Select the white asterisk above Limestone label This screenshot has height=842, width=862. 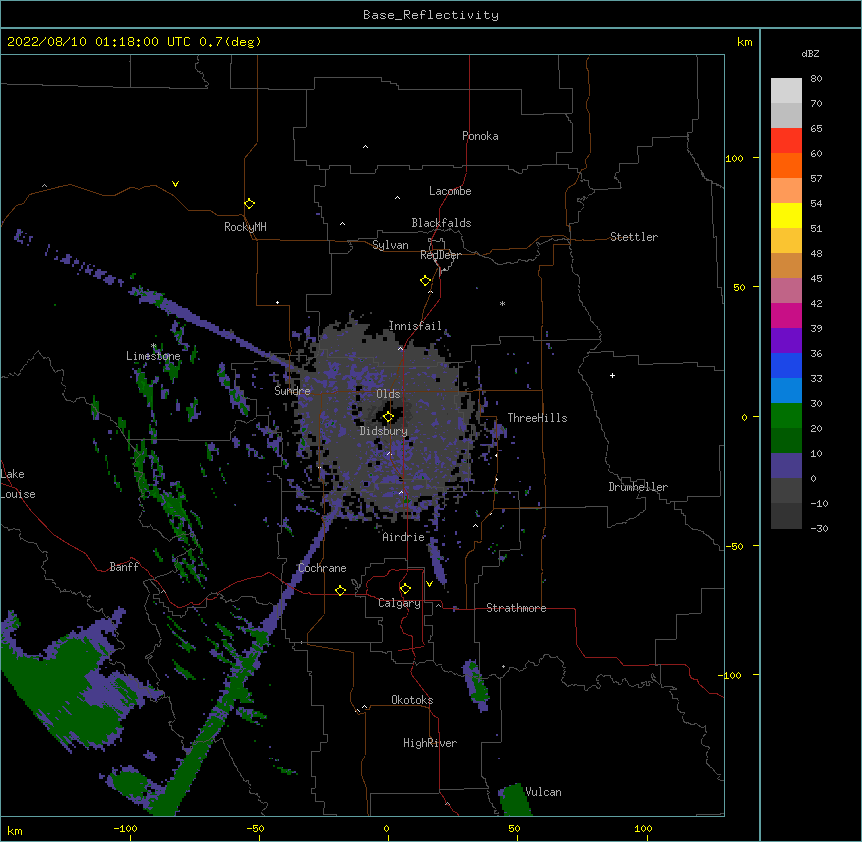point(154,346)
